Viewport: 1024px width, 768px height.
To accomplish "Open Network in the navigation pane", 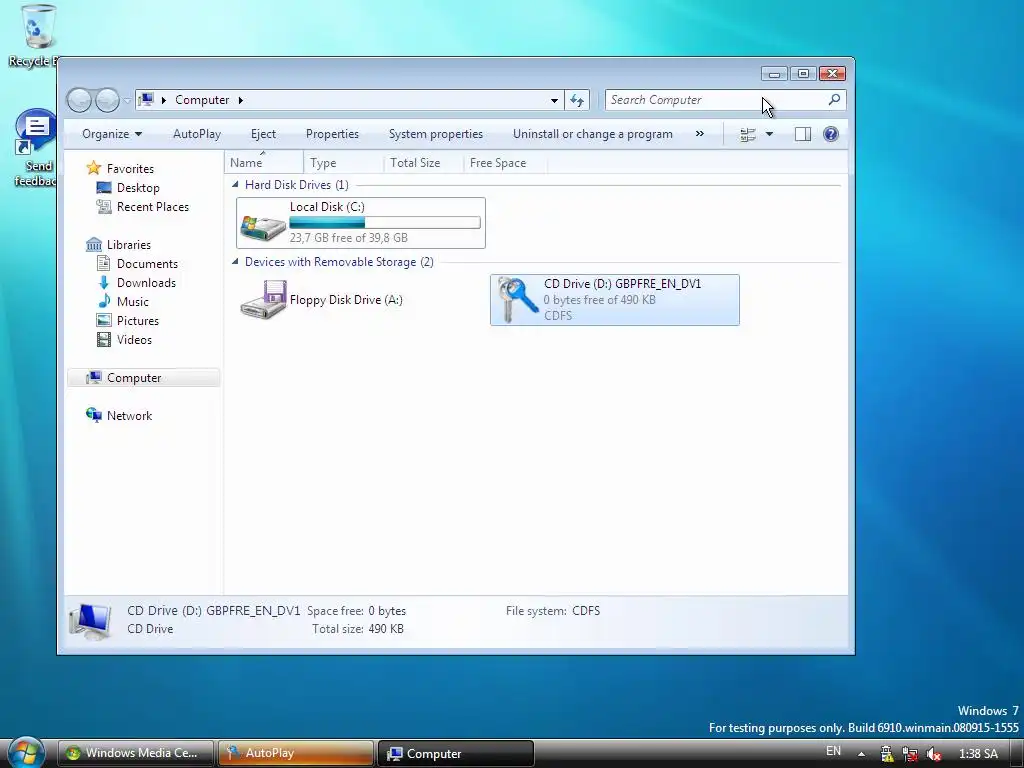I will [x=129, y=415].
